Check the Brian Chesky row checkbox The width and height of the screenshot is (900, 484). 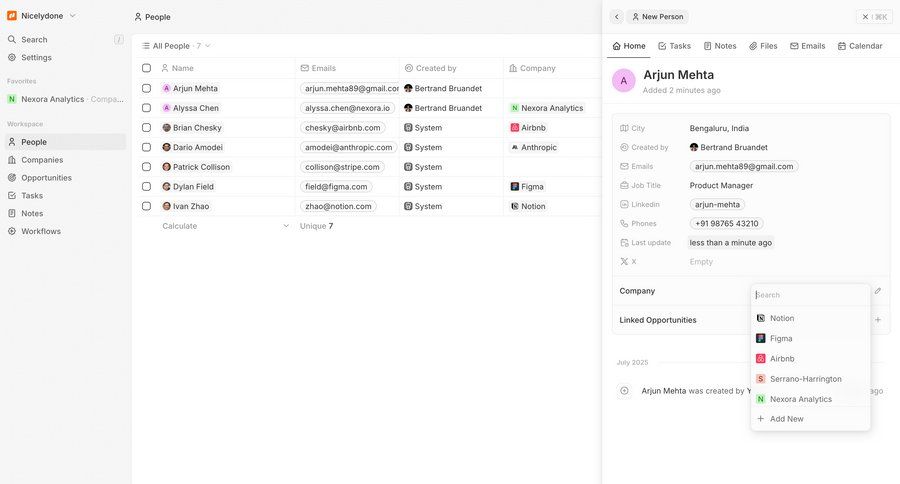click(146, 127)
